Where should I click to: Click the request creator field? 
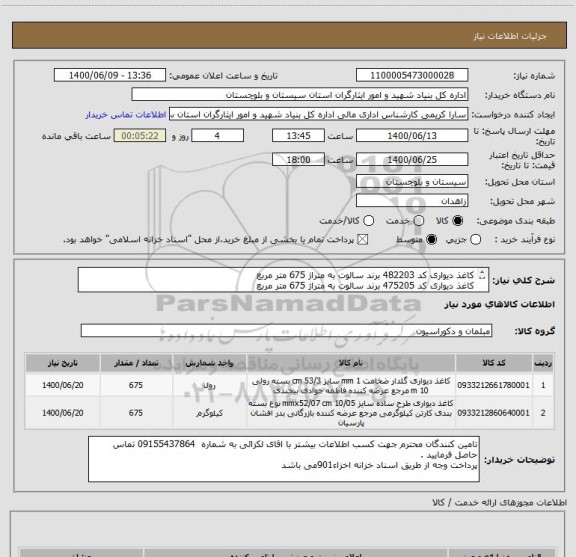click(x=318, y=114)
